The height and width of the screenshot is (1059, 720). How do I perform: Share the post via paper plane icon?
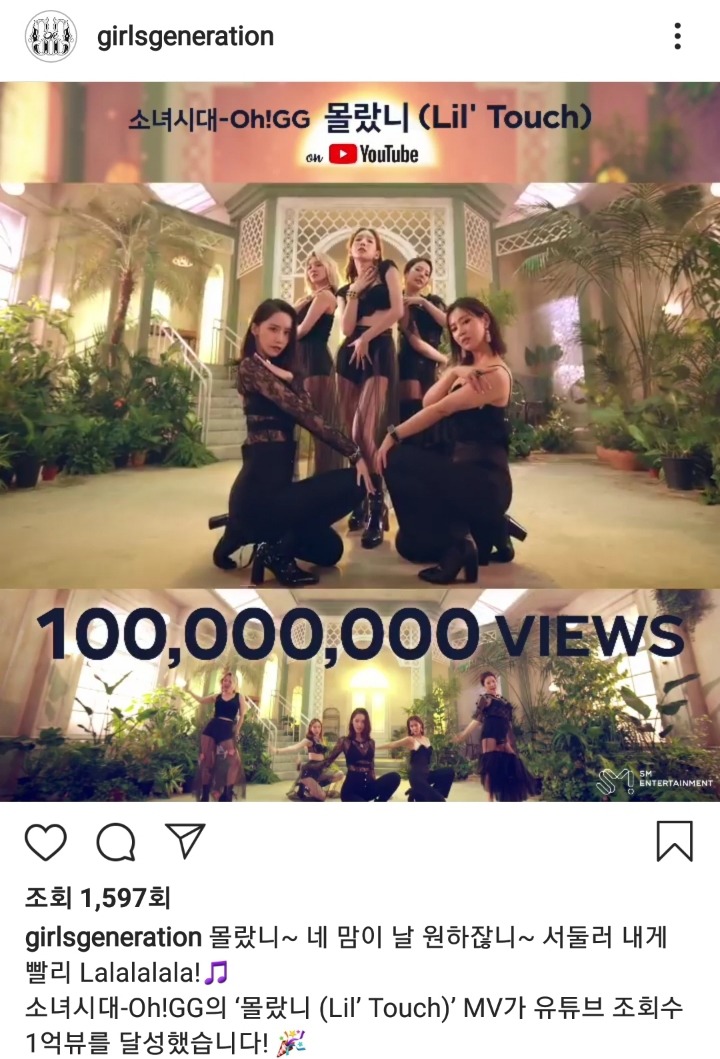[x=185, y=840]
